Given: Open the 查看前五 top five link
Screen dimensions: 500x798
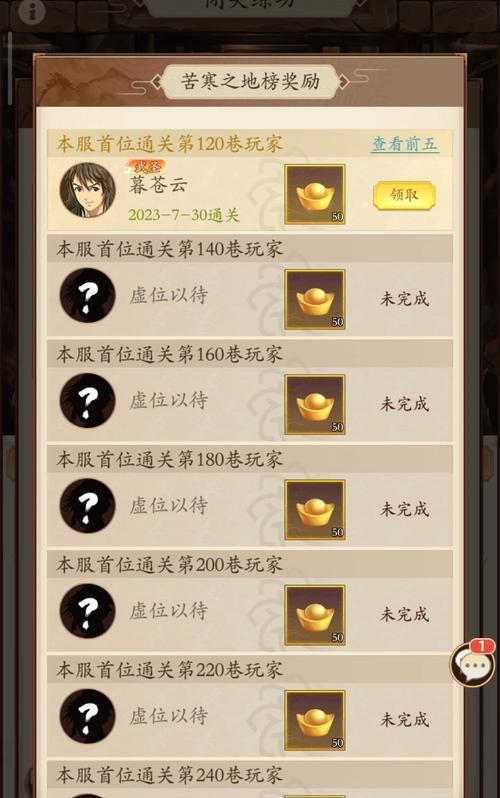Looking at the screenshot, I should [405, 144].
